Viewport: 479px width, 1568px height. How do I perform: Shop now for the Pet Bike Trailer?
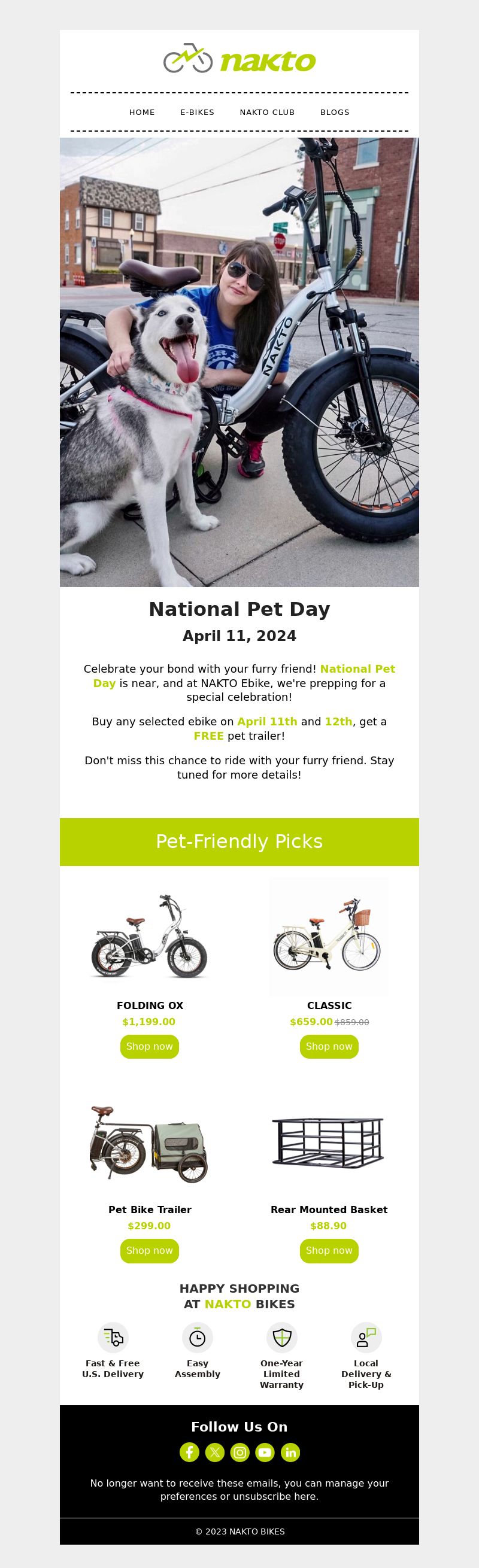[x=150, y=1250]
